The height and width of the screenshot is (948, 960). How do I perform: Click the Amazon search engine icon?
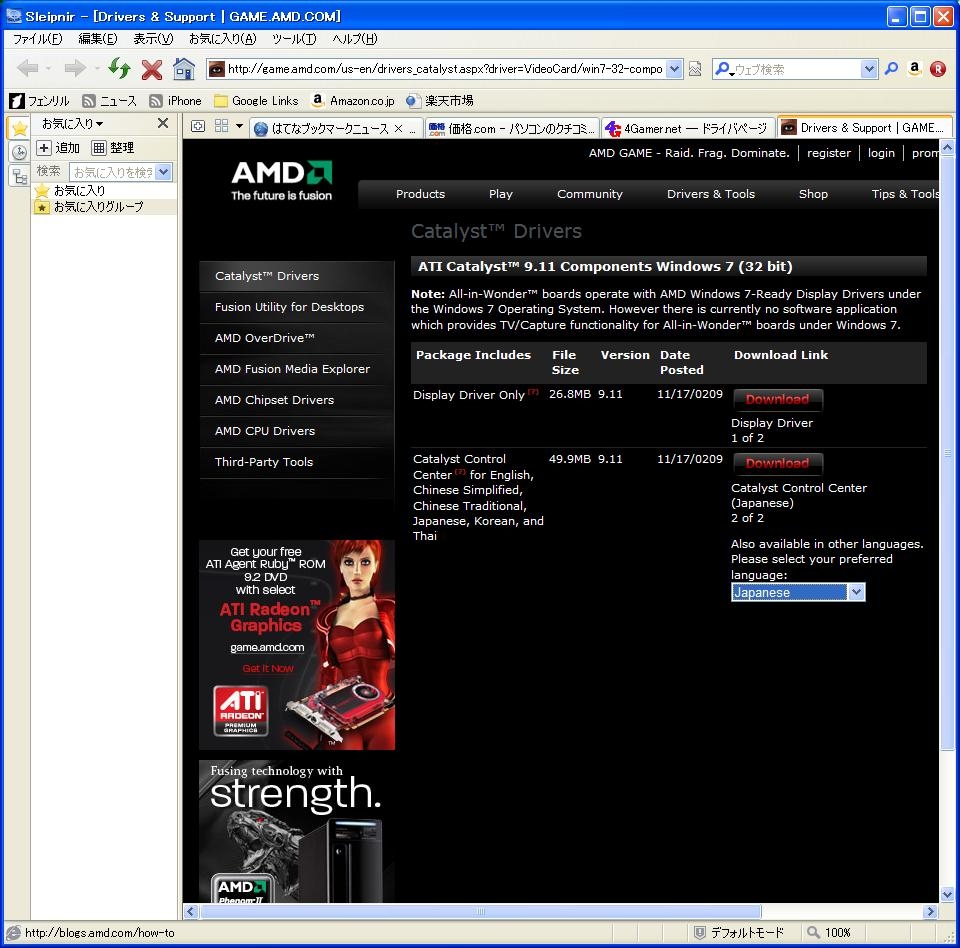pyautogui.click(x=915, y=69)
